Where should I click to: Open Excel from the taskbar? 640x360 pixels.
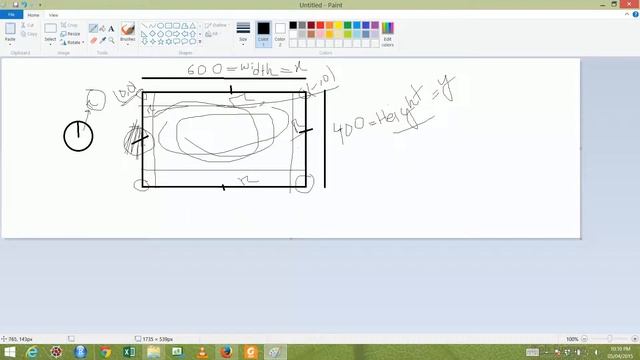(129, 352)
